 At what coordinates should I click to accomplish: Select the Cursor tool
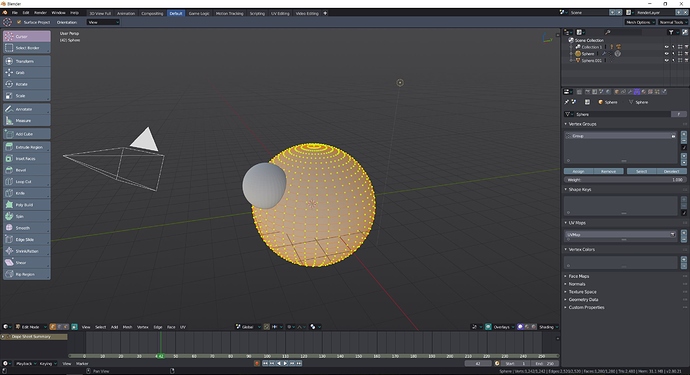(x=27, y=37)
